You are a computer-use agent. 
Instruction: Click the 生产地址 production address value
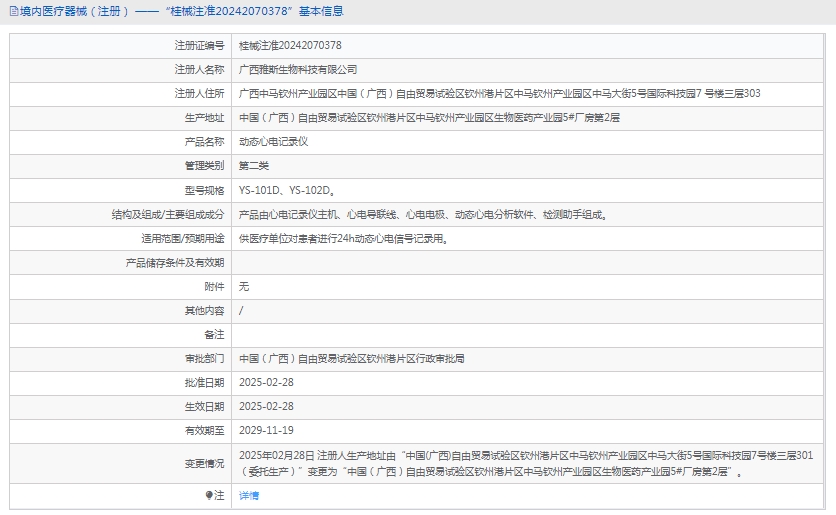[x=430, y=117]
